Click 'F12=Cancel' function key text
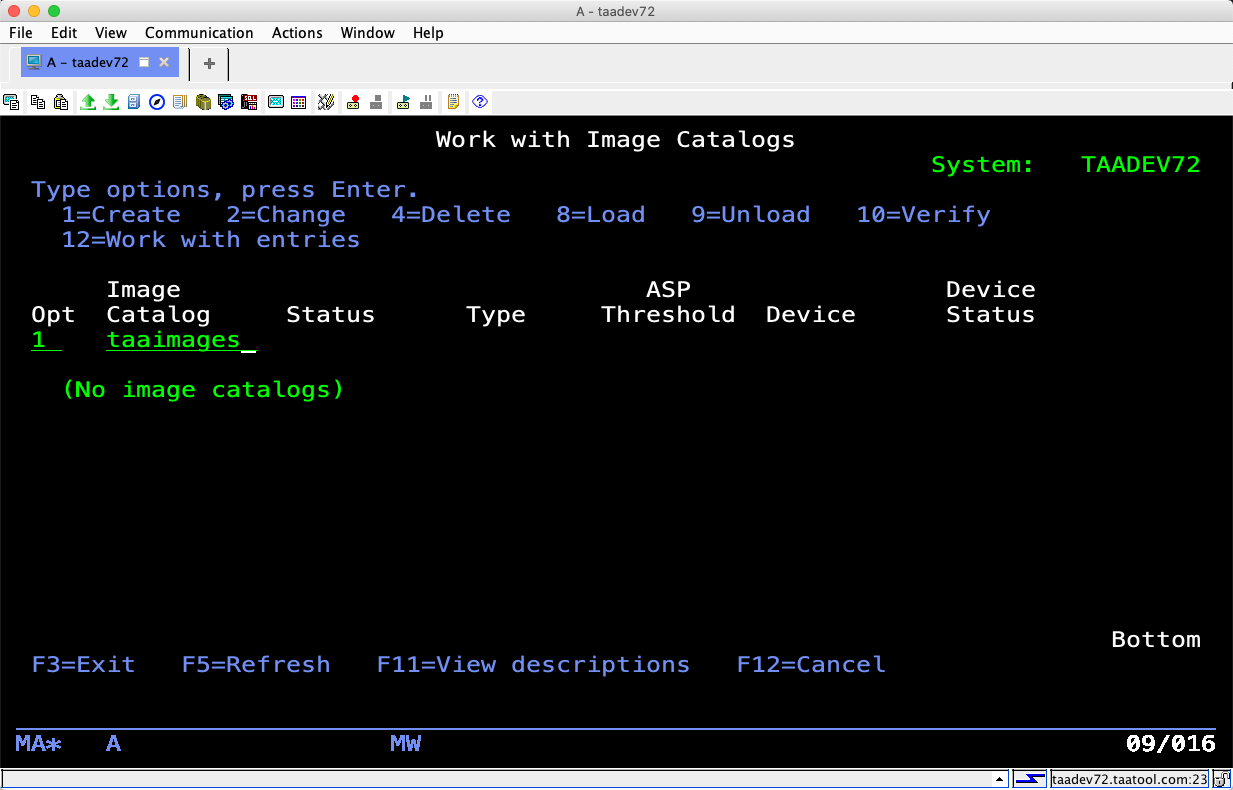 811,665
